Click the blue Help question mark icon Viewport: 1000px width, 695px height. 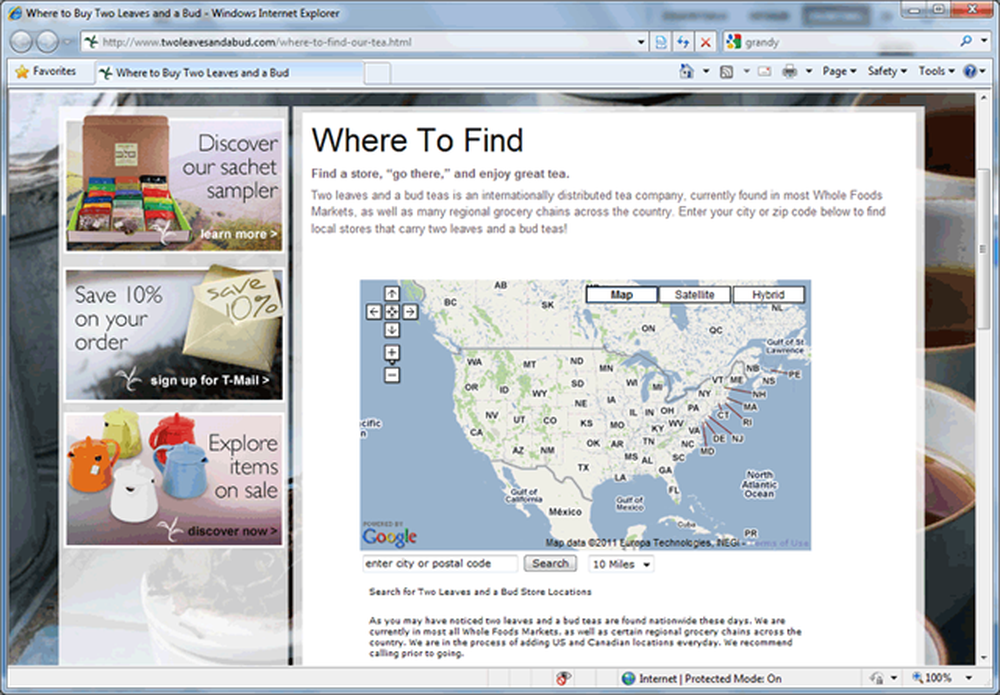coord(970,71)
